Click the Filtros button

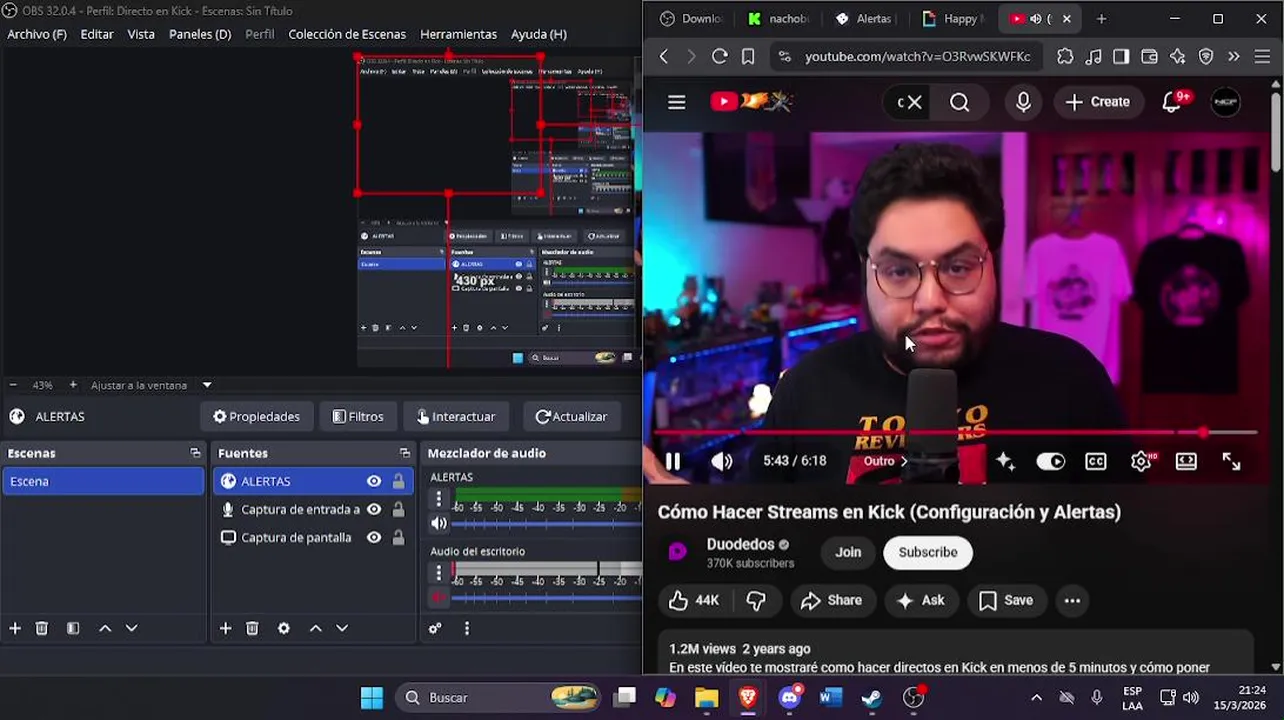click(x=358, y=417)
